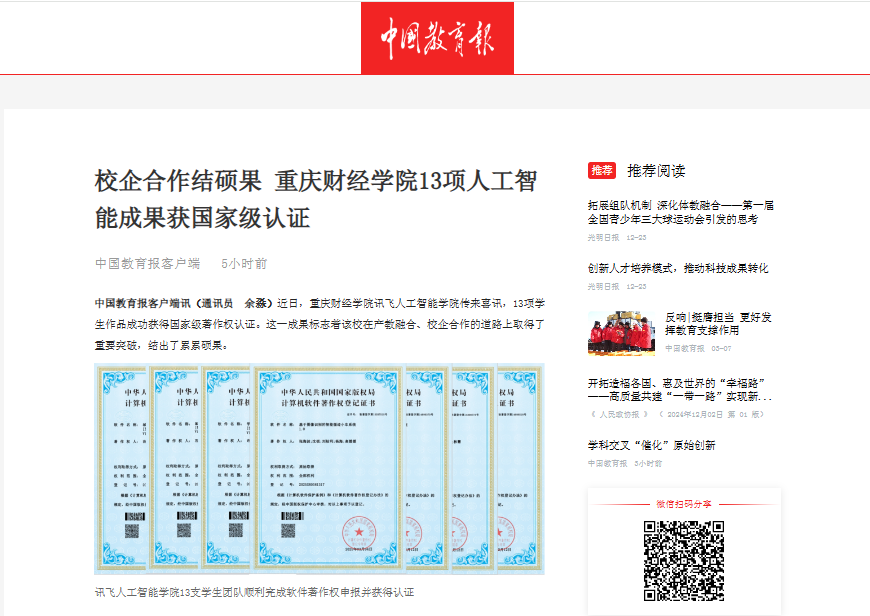Click the article's opening body paragraph
Image resolution: width=870 pixels, height=616 pixels.
click(320, 323)
